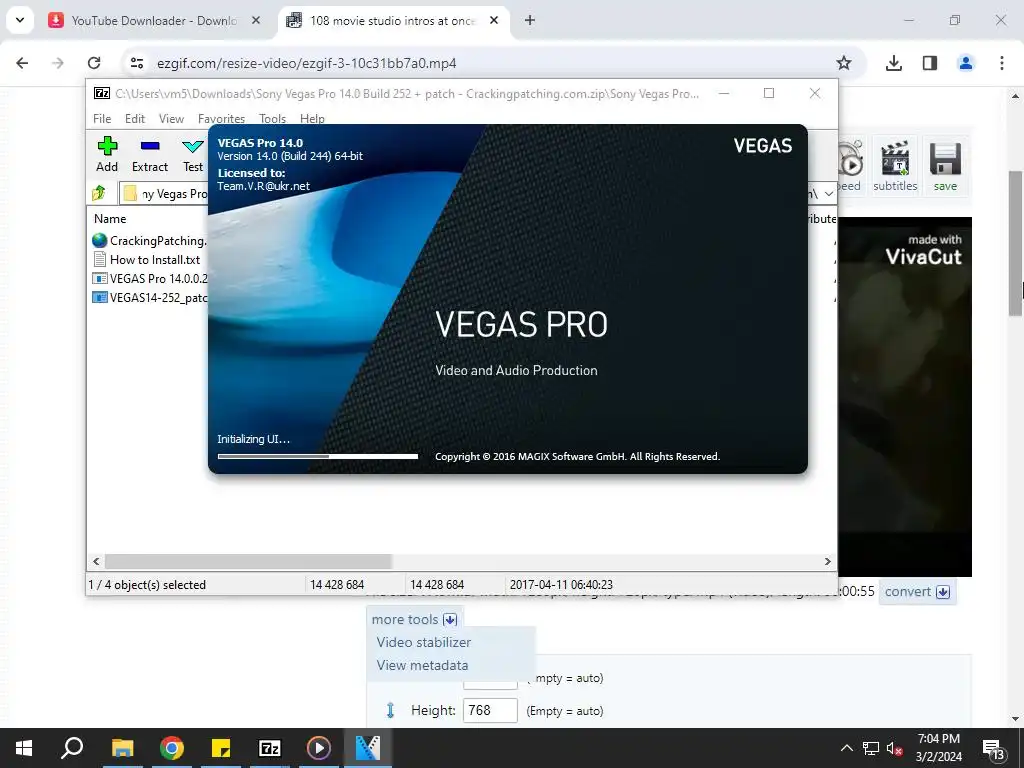Viewport: 1024px width, 768px height.
Task: Click the Extract icon in 7-Zip
Action: point(150,155)
